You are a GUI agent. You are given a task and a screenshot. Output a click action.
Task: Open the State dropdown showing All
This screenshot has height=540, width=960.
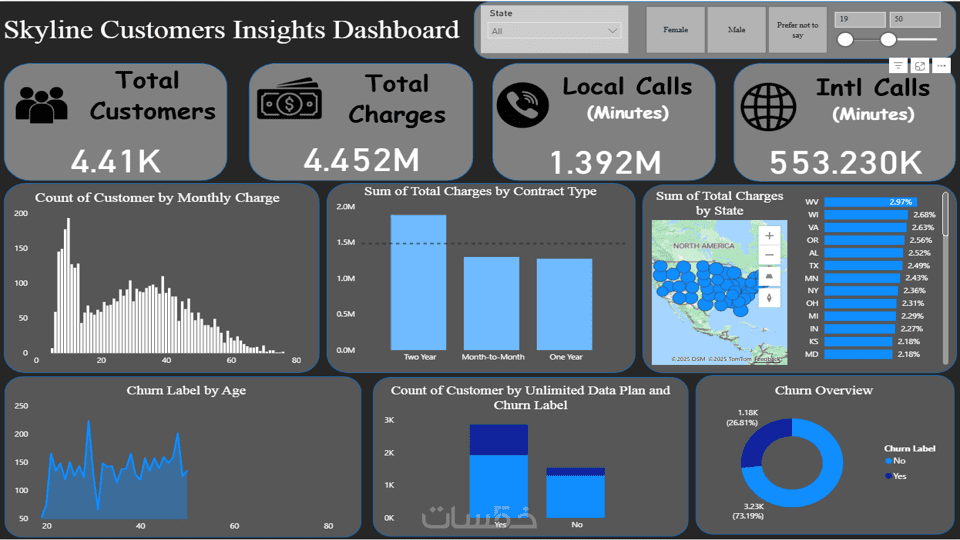554,31
